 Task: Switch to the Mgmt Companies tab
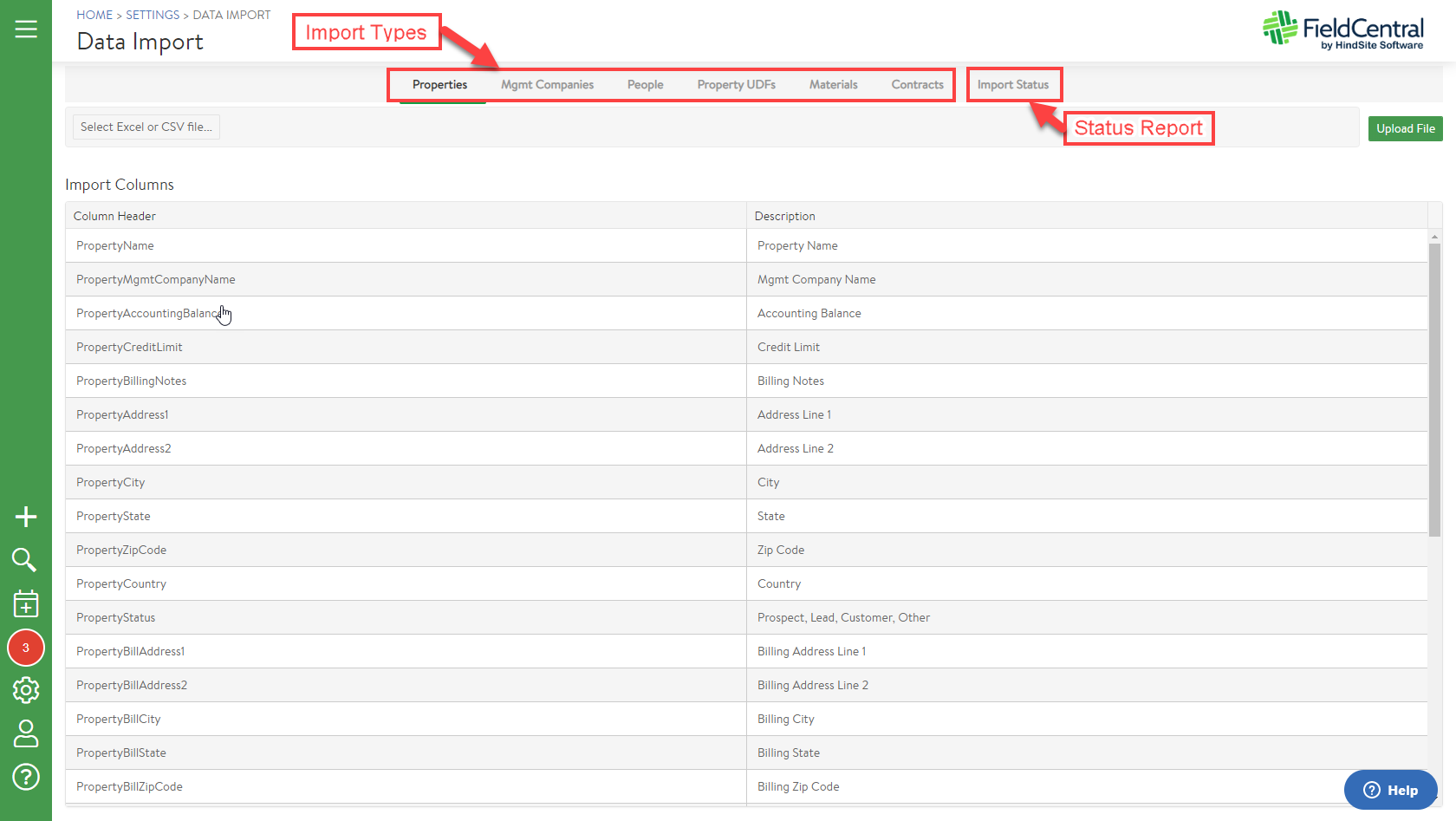[547, 85]
